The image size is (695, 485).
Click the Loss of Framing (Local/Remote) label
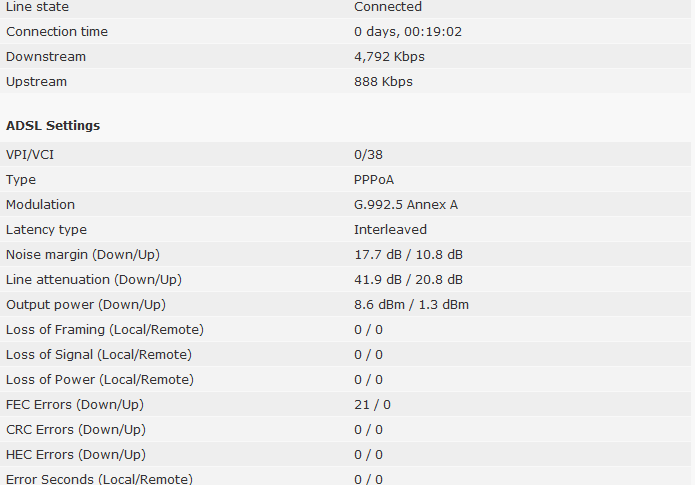pyautogui.click(x=105, y=330)
